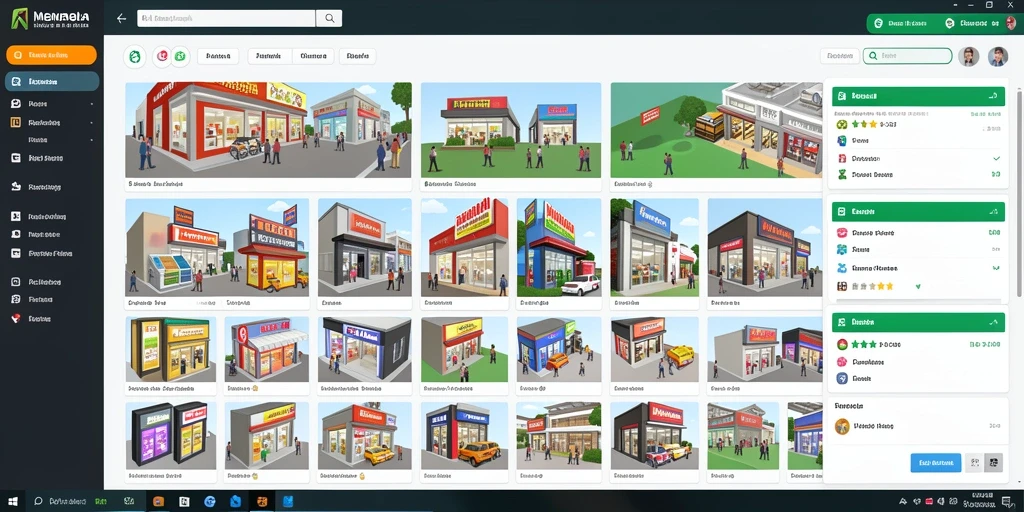
Task: Select the highlighted teal item in the left sidebar
Action: [52, 82]
